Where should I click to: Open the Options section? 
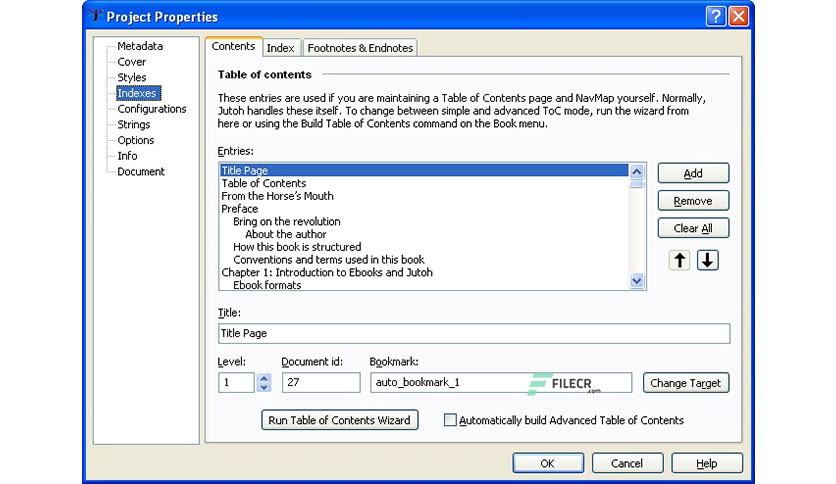click(136, 140)
